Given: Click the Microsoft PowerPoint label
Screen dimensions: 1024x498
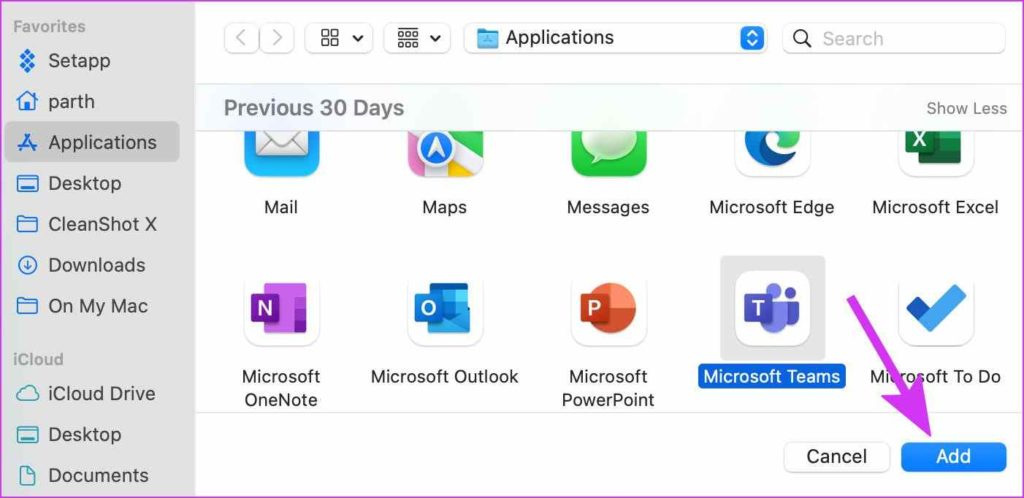Looking at the screenshot, I should click(608, 388).
